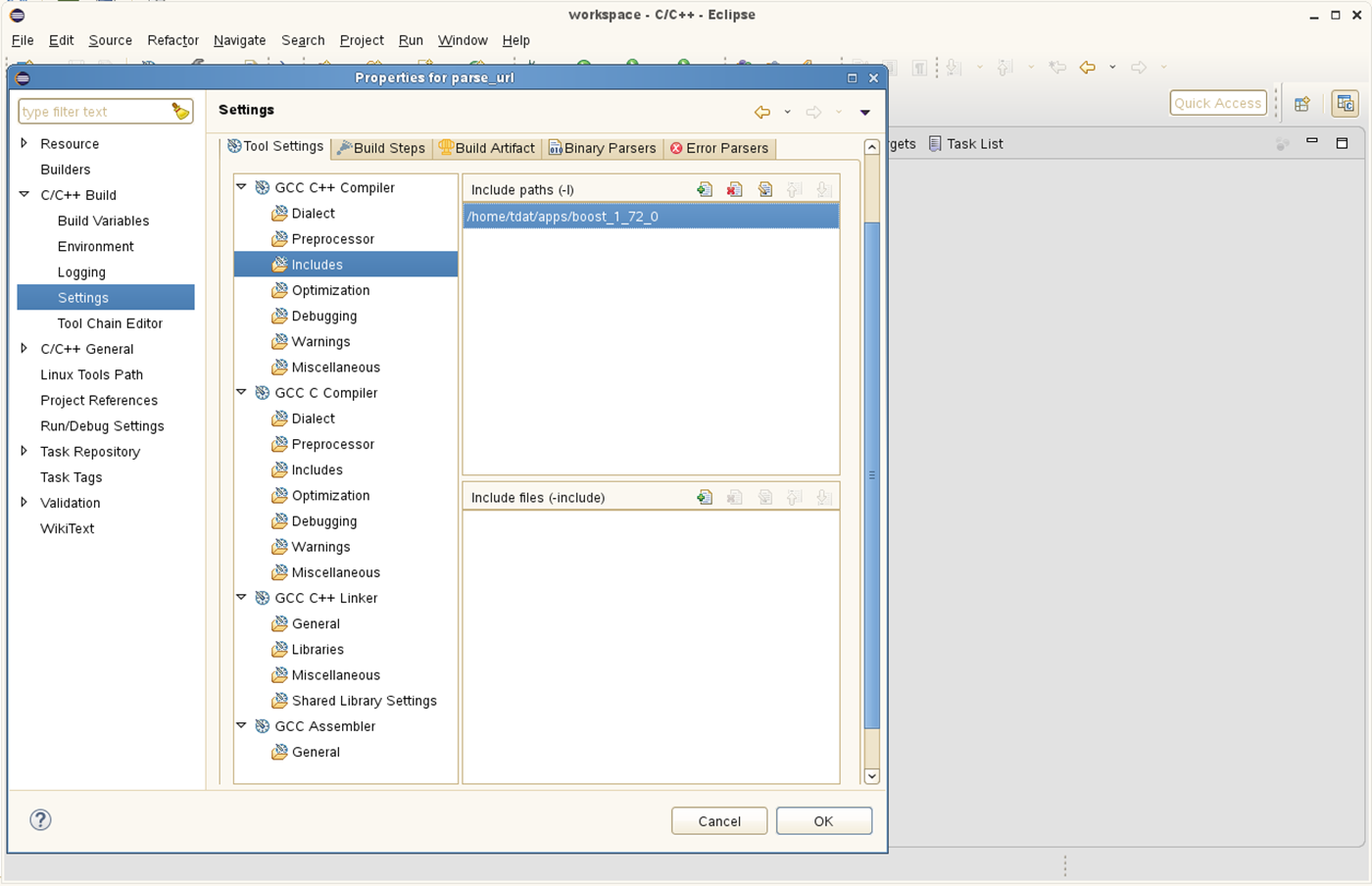Edit the selected include path
Image resolution: width=1372 pixels, height=886 pixels.
[x=764, y=189]
